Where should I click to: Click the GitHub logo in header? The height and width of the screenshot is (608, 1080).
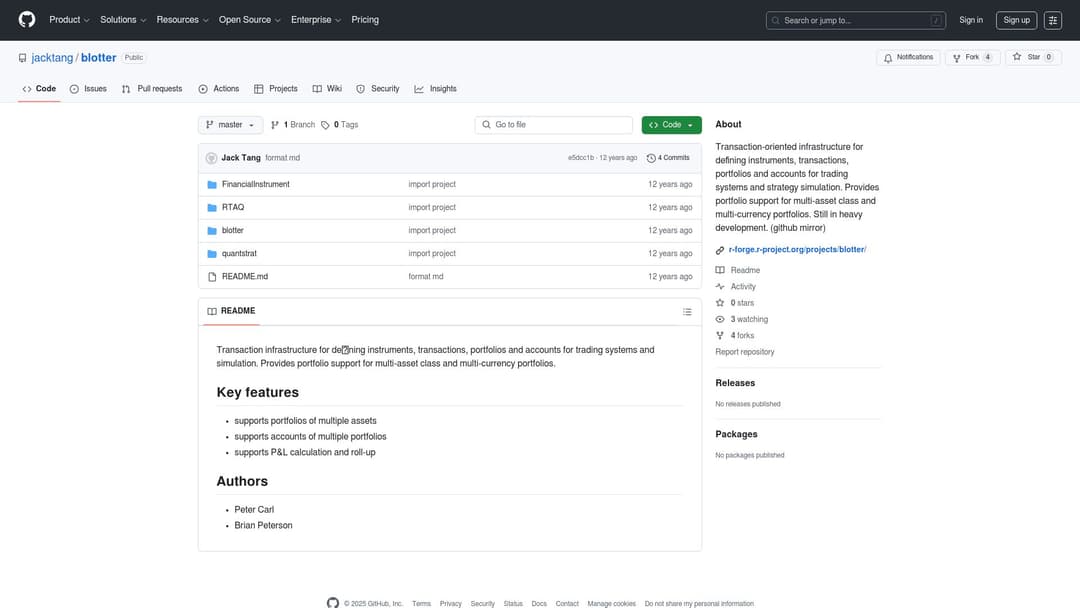[x=27, y=19]
